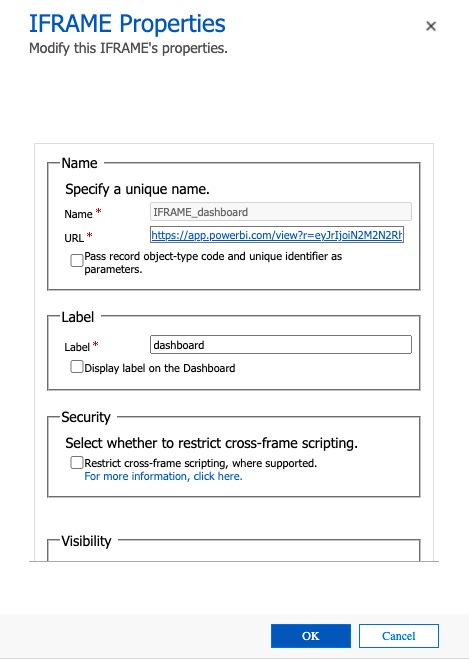
Task: Click the 'Restrict cross-frame scripting, where supported' text
Action: (200, 463)
